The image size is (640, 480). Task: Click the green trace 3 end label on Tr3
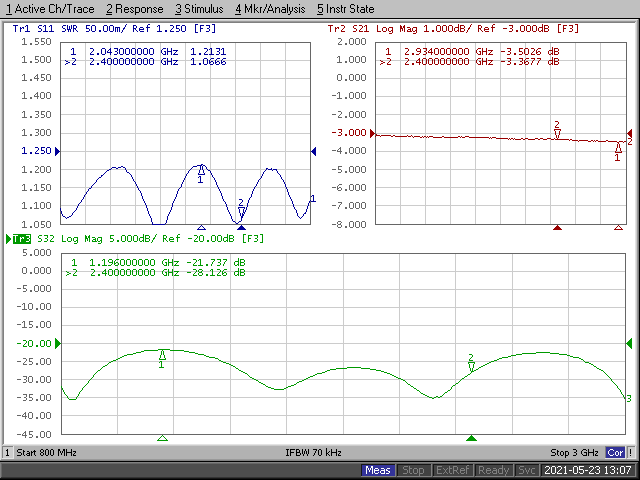[629, 398]
